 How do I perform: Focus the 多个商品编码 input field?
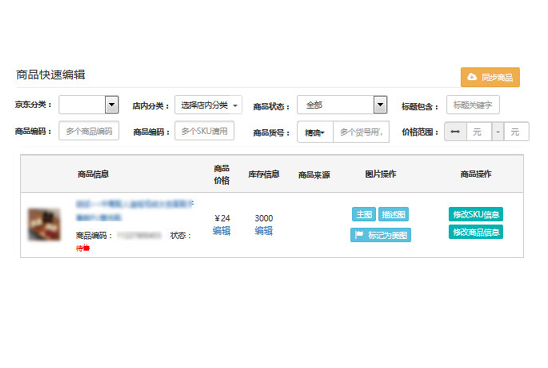click(89, 131)
